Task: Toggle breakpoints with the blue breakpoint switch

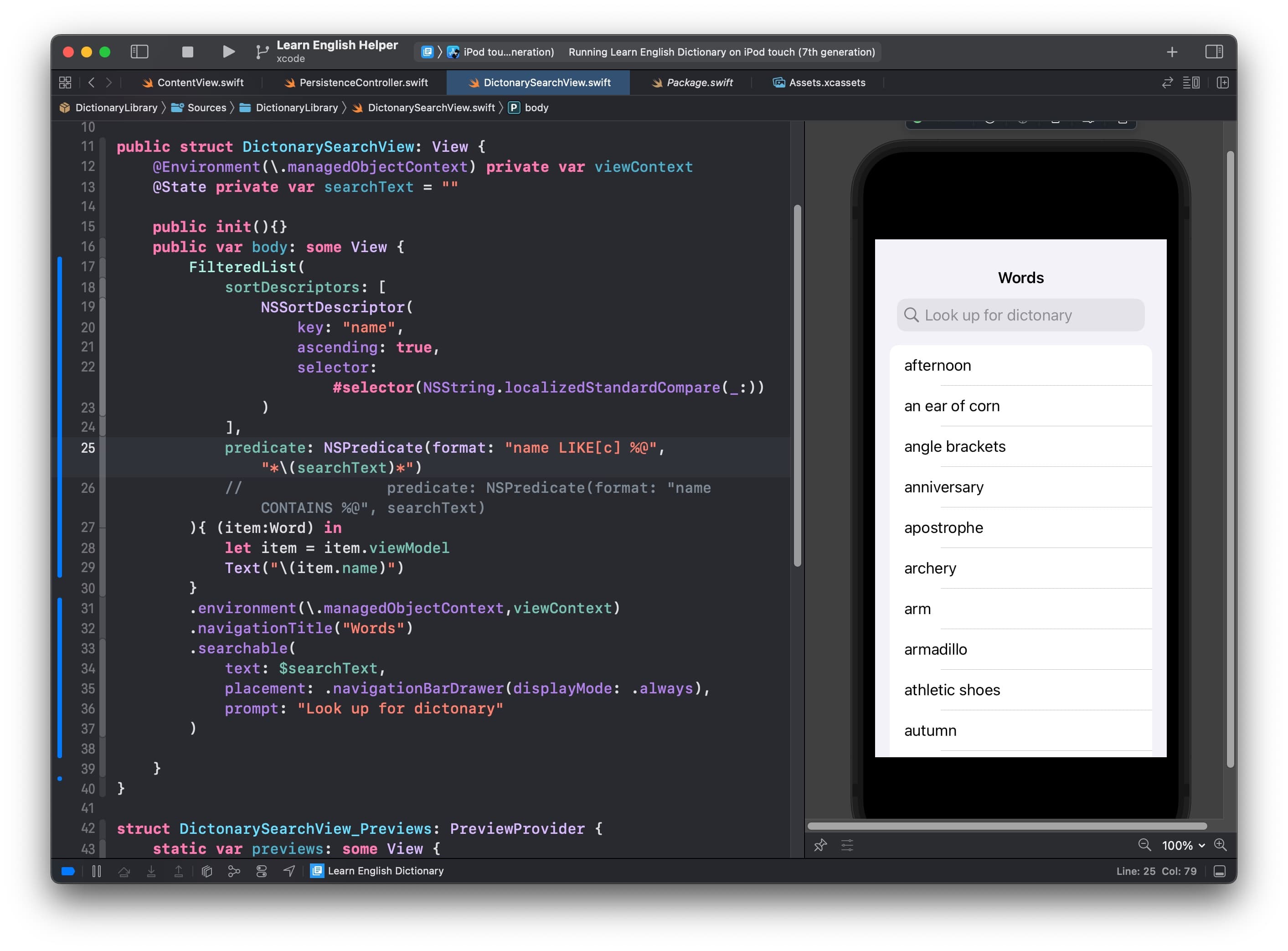Action: 67,871
